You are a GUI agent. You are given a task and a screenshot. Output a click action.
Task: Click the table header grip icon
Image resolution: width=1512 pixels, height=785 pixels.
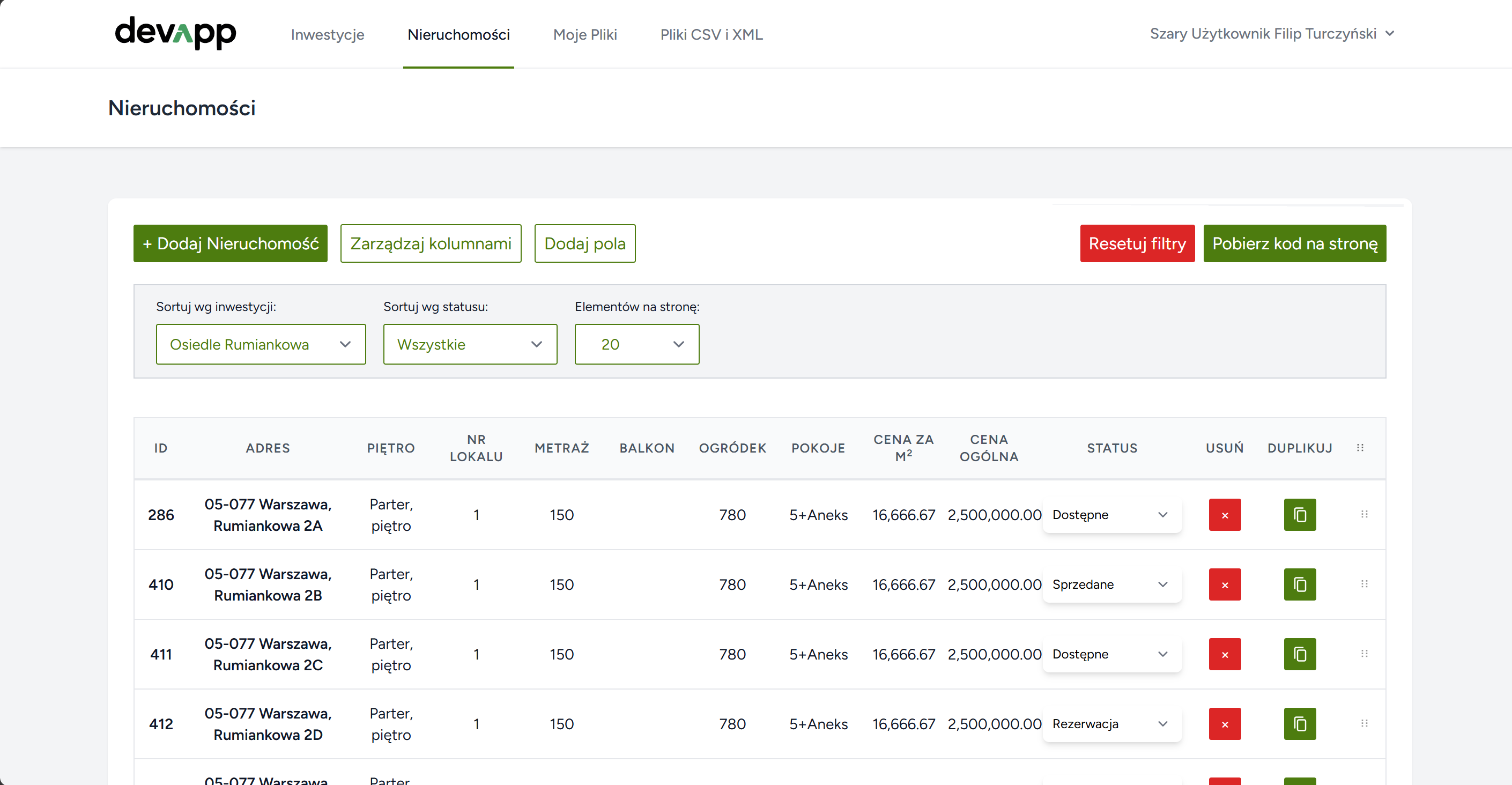[1360, 448]
